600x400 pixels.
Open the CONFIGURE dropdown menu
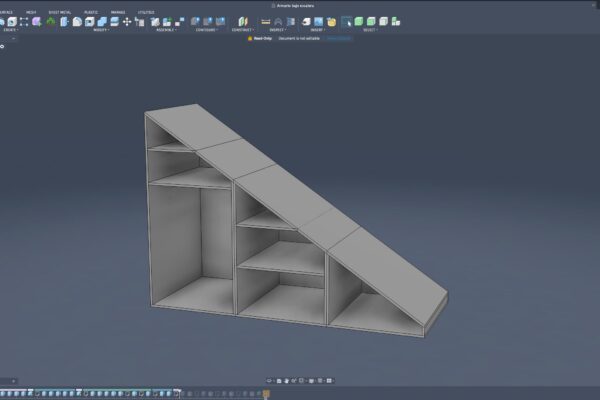207,30
